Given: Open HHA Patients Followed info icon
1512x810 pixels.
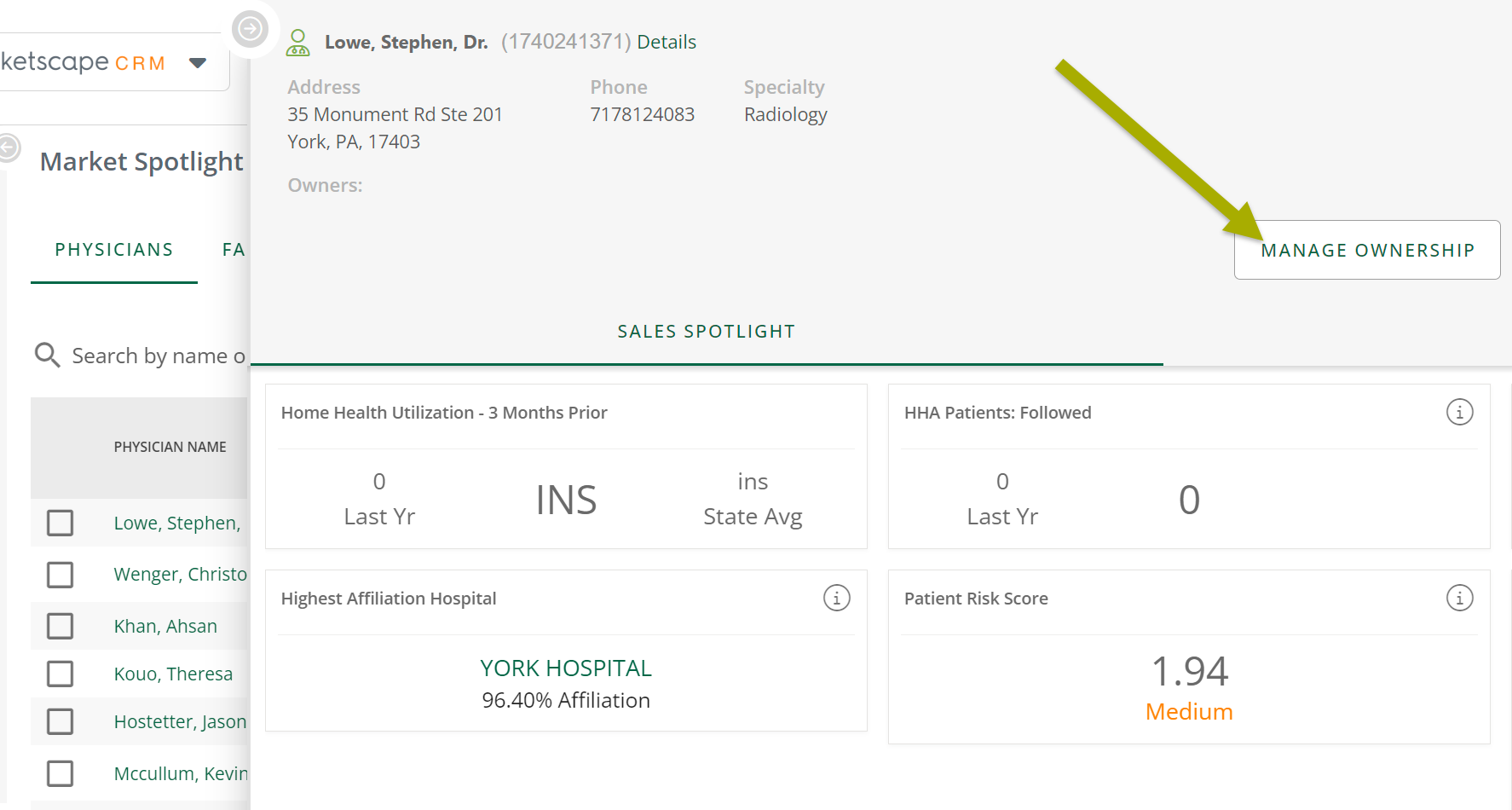Looking at the screenshot, I should (1459, 412).
